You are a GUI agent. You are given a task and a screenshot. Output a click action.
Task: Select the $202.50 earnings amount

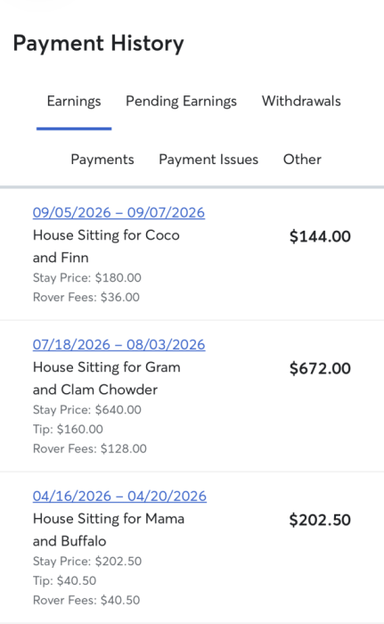point(320,520)
